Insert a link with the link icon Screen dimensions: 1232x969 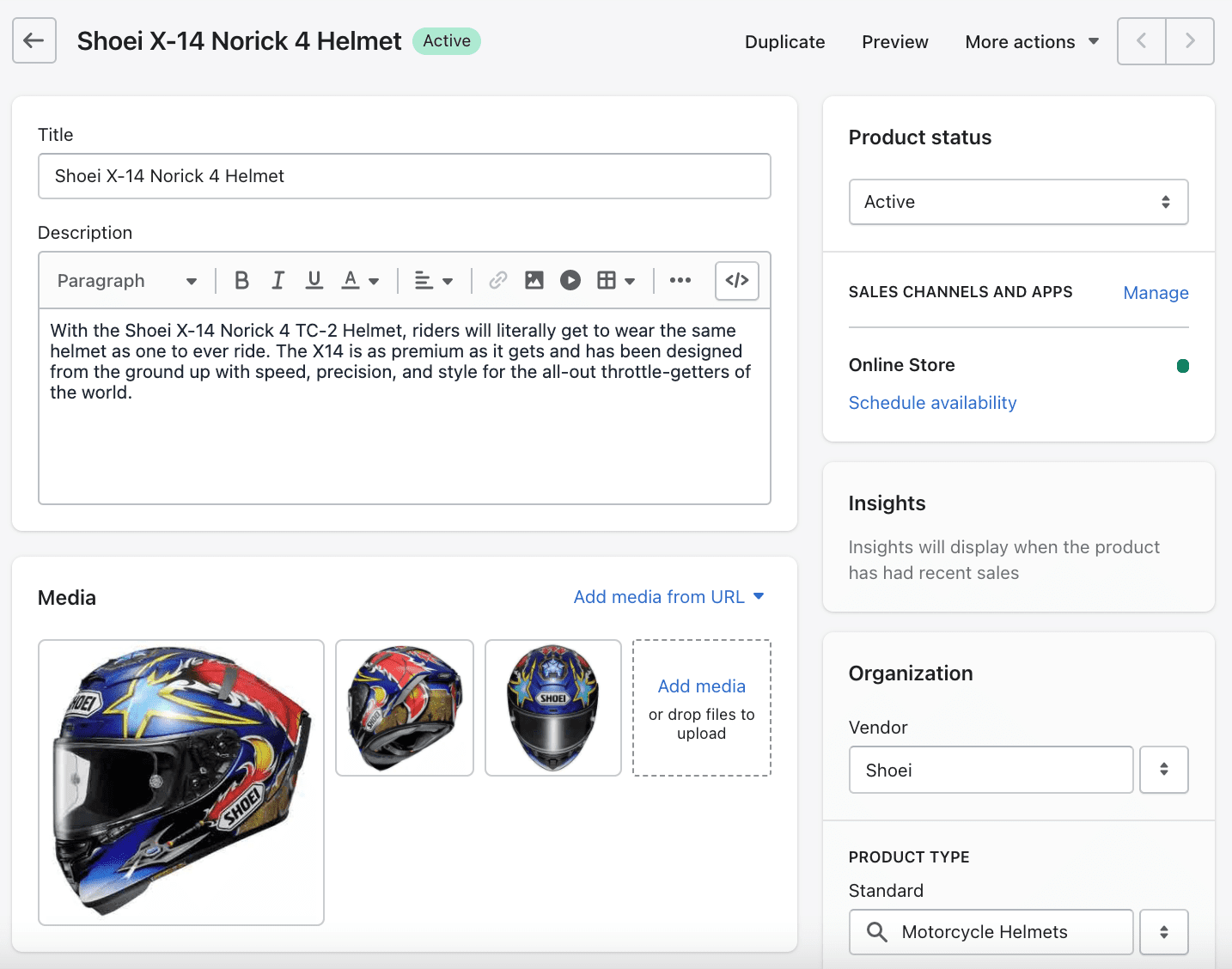497,280
